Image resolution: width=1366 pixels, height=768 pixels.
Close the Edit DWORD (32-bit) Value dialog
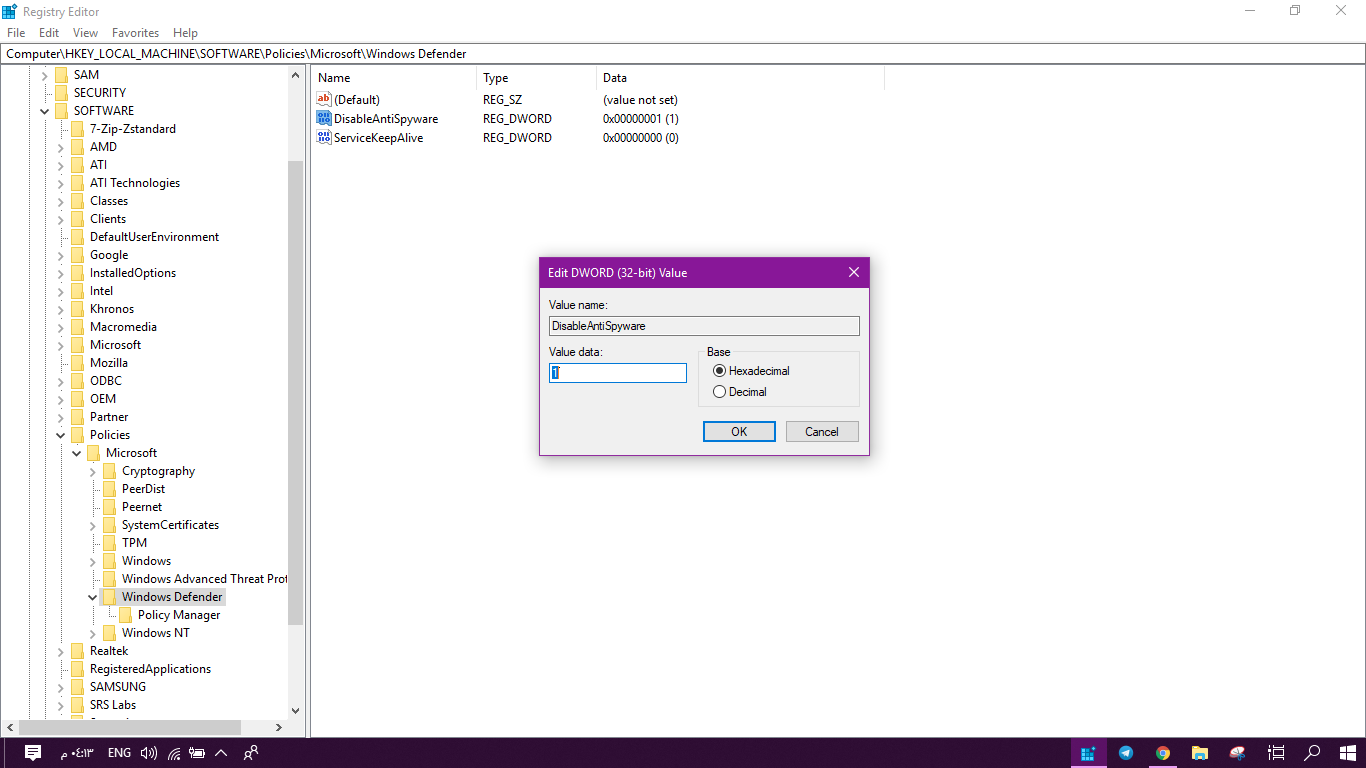pos(854,272)
